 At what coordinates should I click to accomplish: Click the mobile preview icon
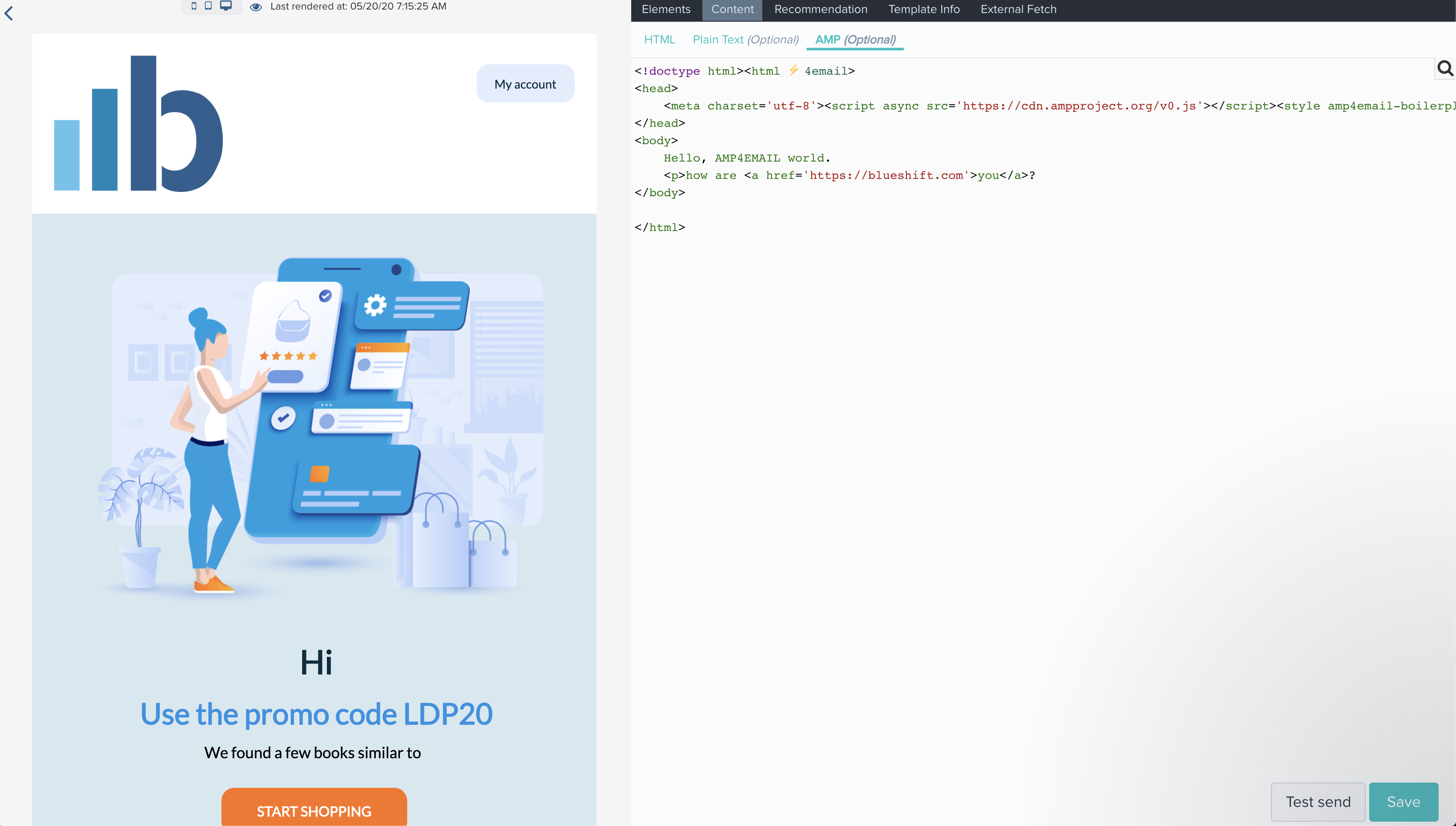(x=193, y=6)
